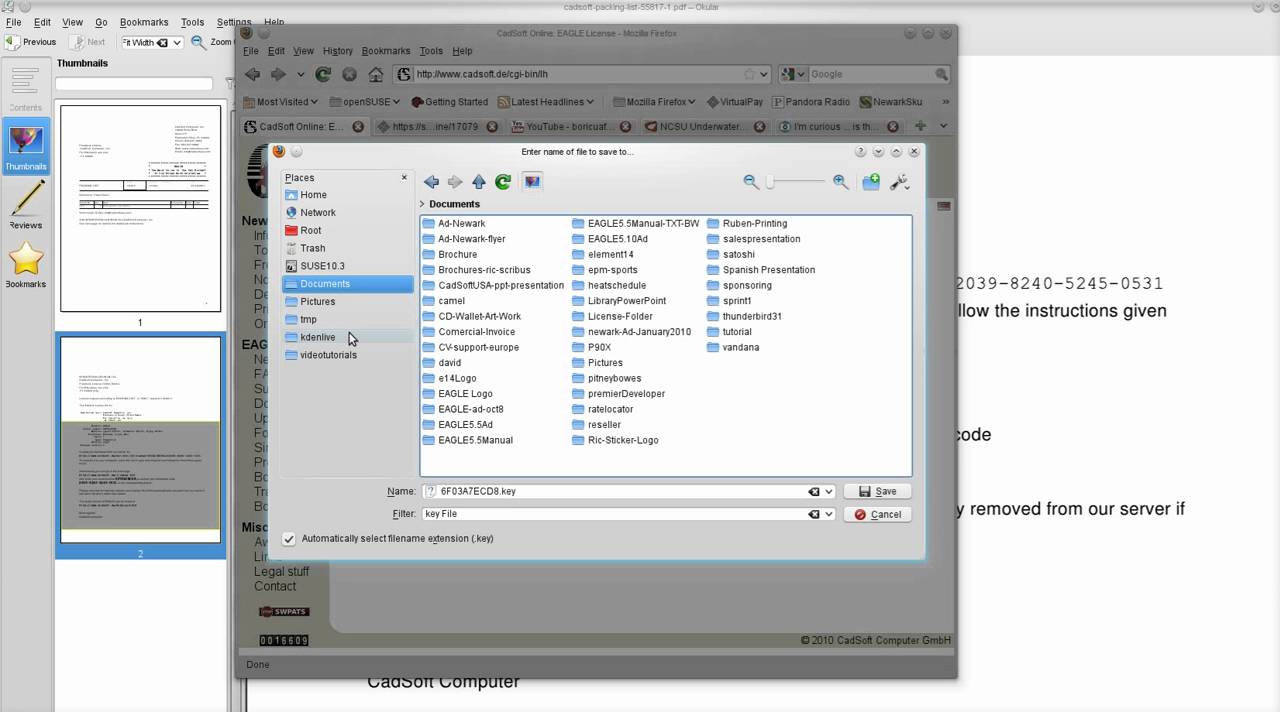Click Firefox reload page icon
Screen dimensions: 1280x712
click(323, 74)
